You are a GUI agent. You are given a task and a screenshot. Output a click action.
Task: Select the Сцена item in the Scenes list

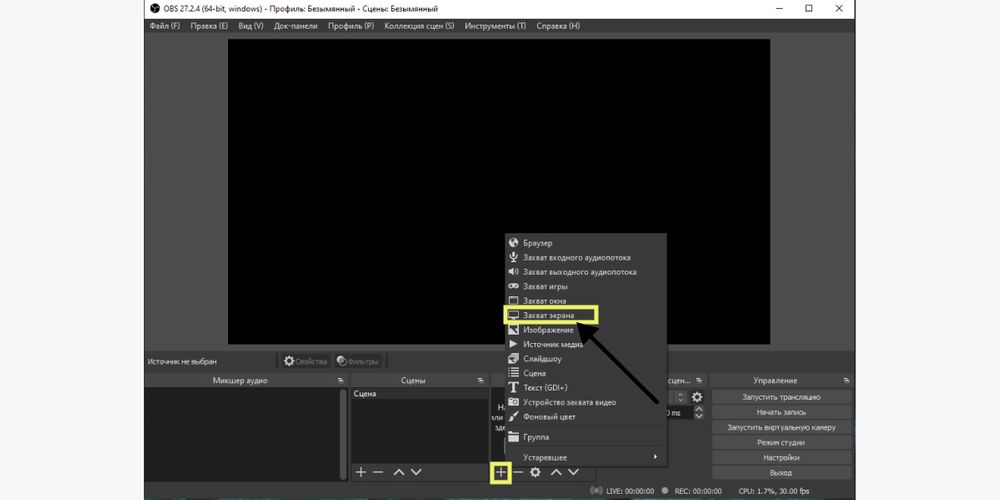click(x=419, y=394)
